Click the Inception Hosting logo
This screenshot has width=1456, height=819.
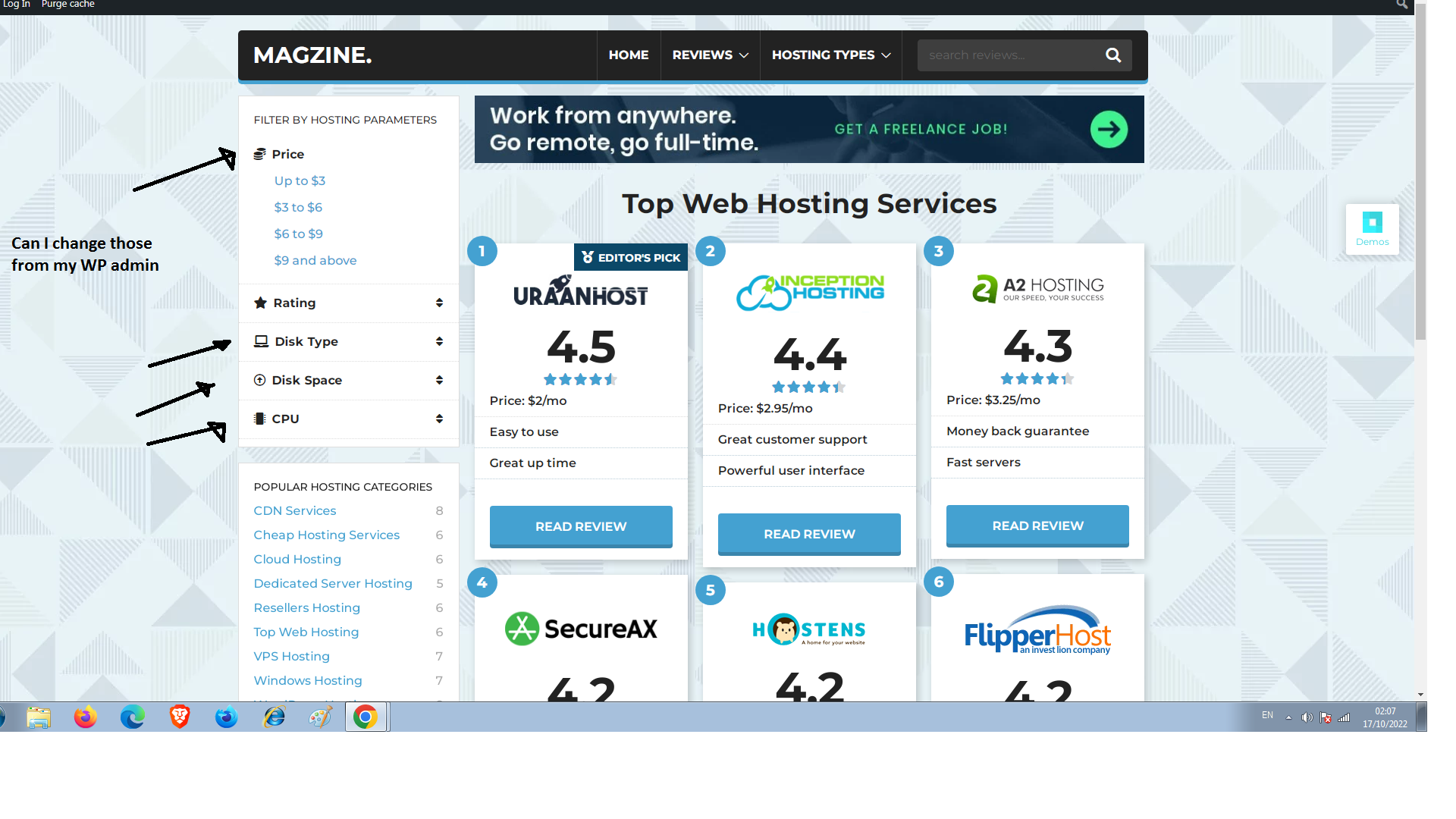coord(809,293)
